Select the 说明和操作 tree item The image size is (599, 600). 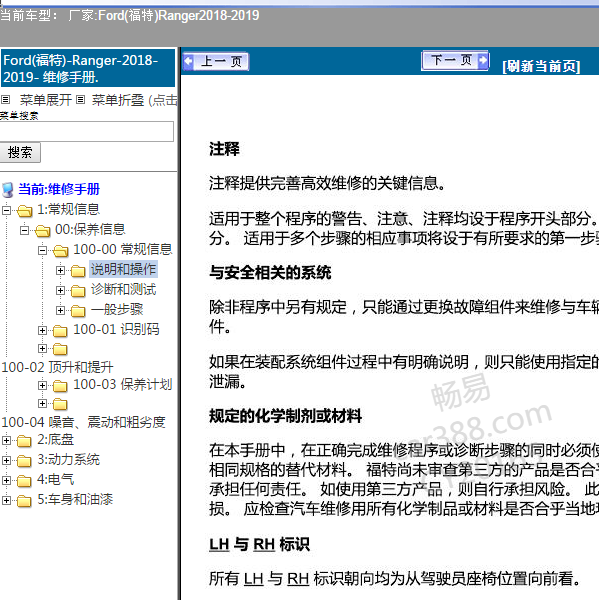123,269
